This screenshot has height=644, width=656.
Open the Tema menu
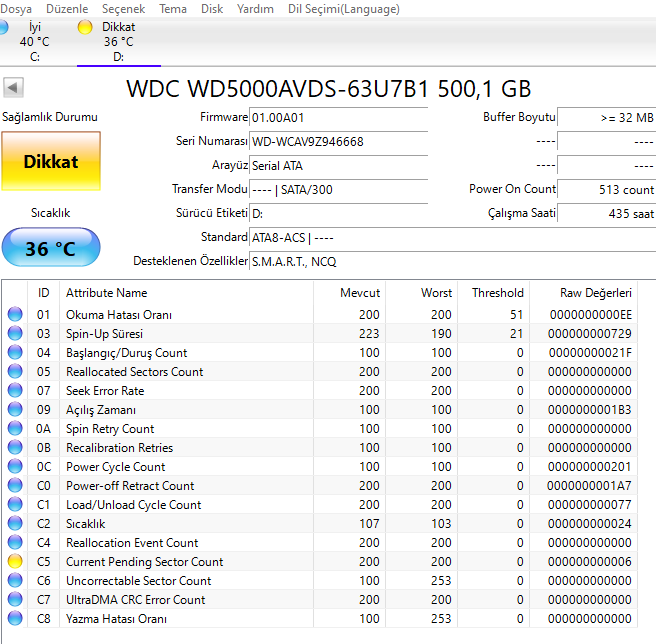coord(173,9)
